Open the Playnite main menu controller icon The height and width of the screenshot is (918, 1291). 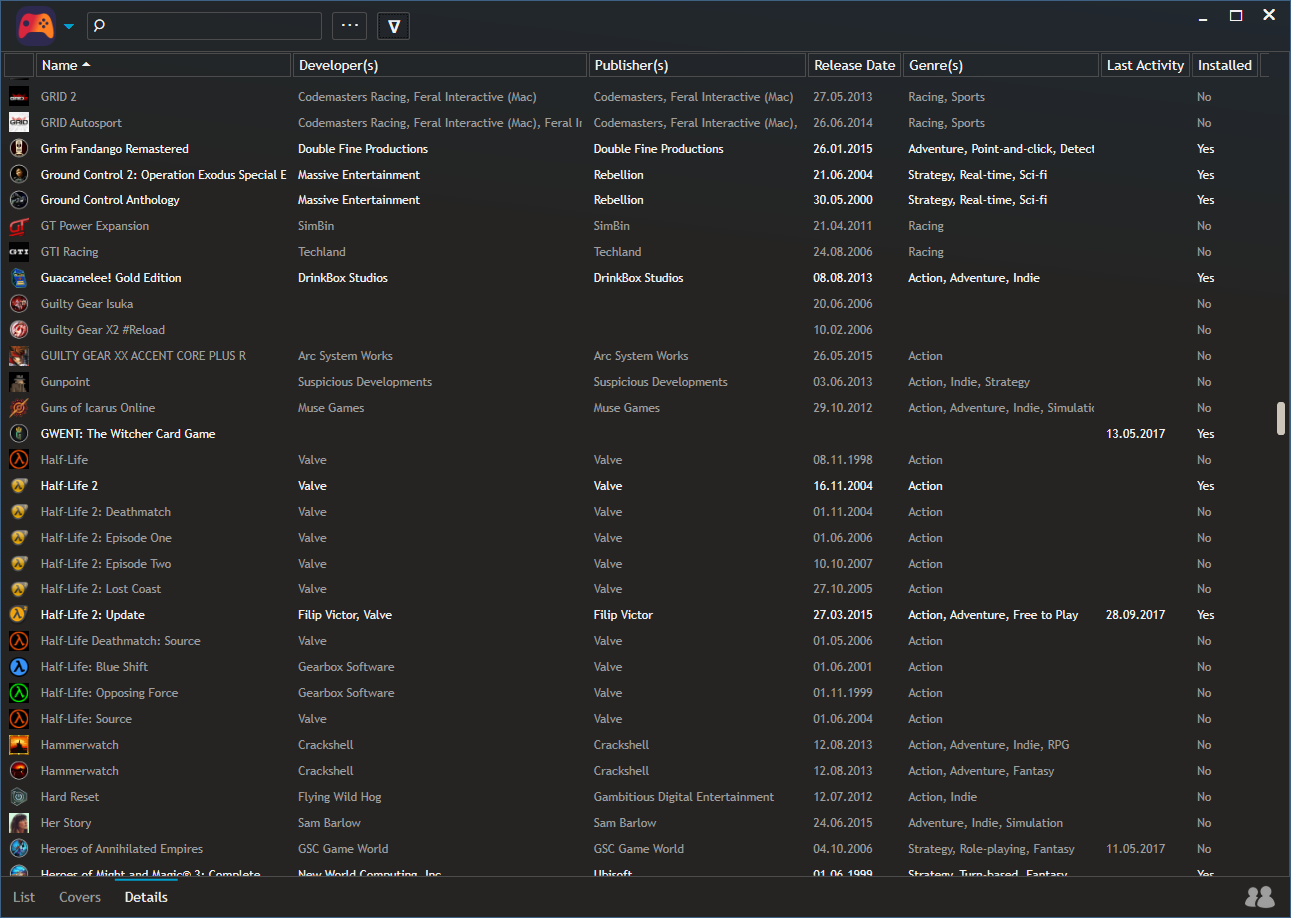tap(35, 25)
